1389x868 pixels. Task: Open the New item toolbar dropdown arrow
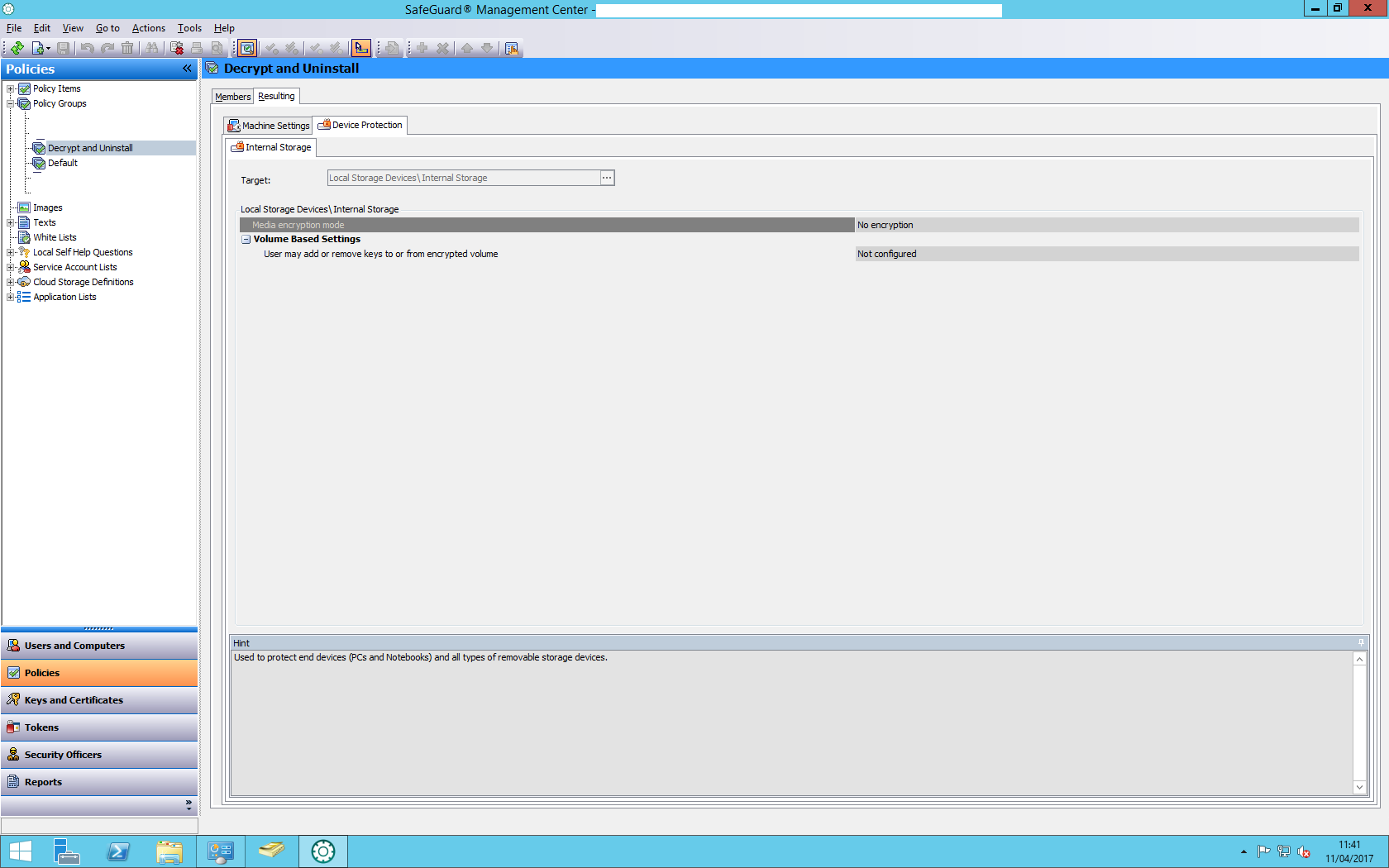tap(48, 49)
